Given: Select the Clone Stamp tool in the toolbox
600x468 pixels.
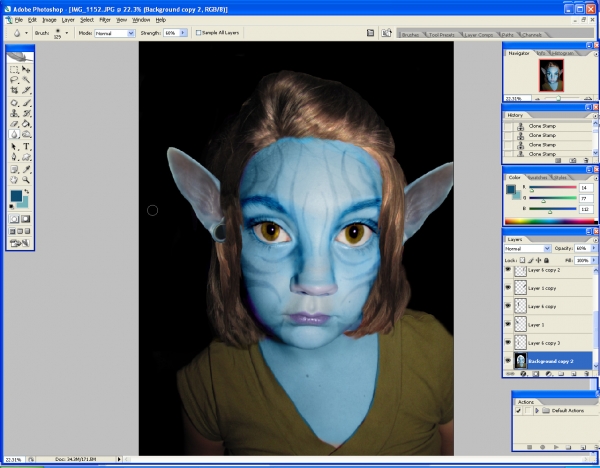Looking at the screenshot, I should click(x=14, y=113).
